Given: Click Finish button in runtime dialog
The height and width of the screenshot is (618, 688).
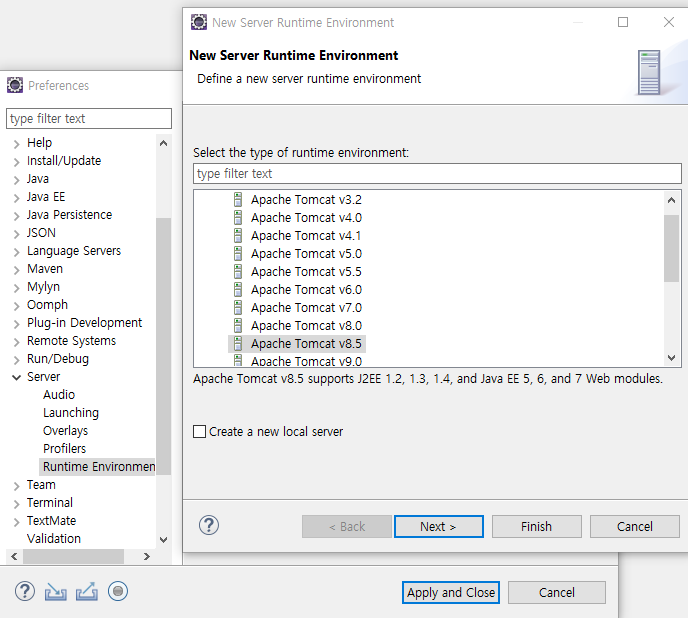Looking at the screenshot, I should pyautogui.click(x=537, y=526).
